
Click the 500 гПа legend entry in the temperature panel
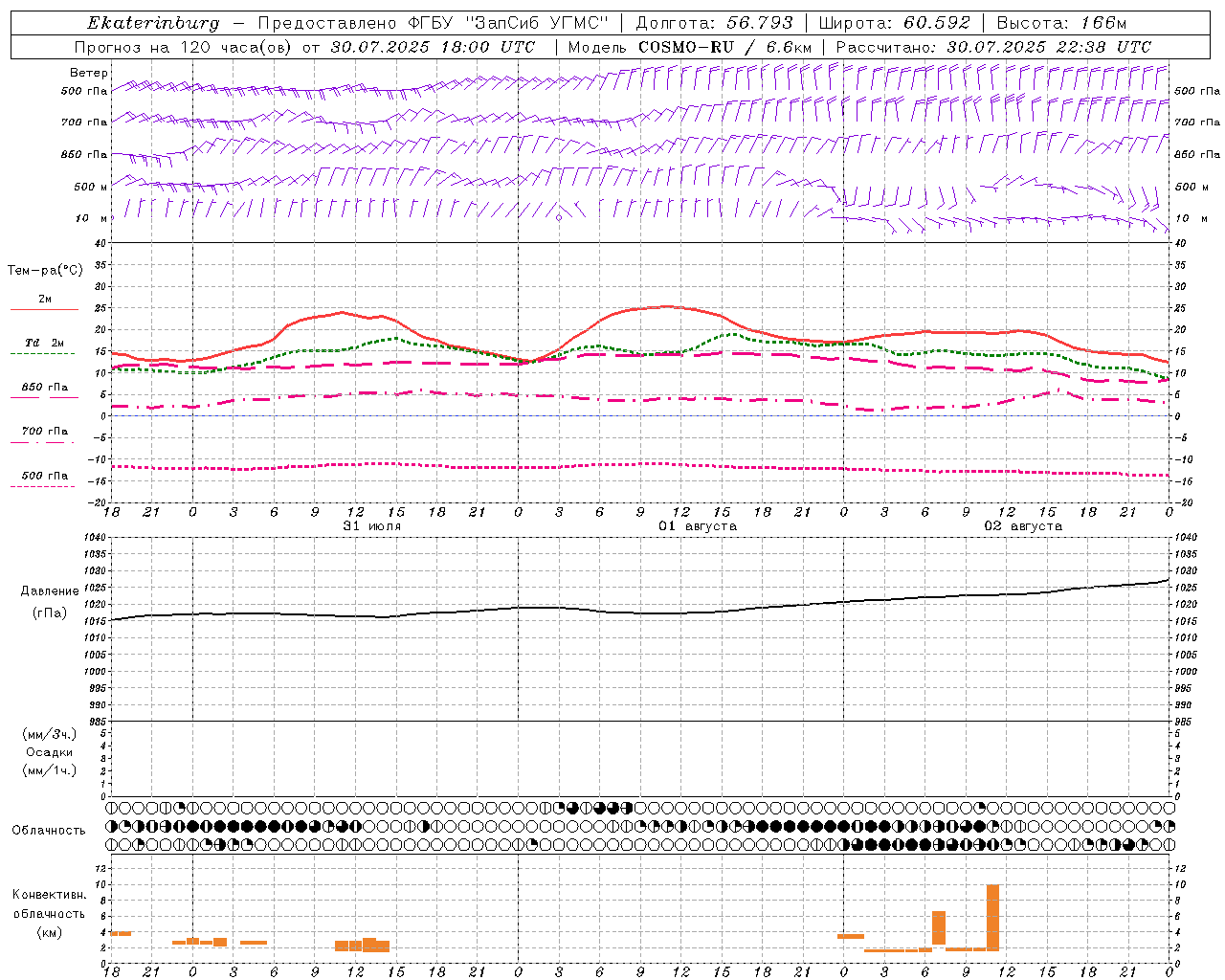point(44,476)
